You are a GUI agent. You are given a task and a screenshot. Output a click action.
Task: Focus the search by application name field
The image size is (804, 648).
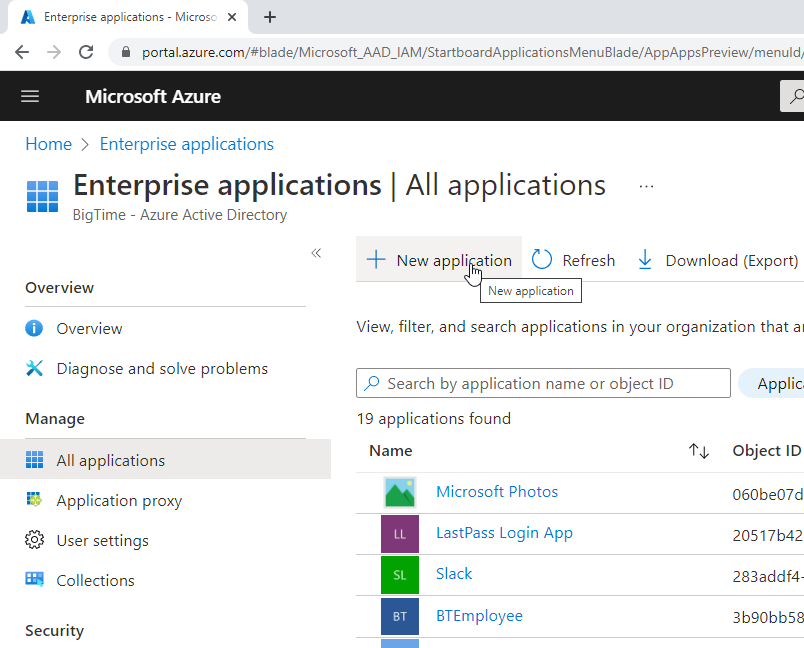pyautogui.click(x=543, y=383)
